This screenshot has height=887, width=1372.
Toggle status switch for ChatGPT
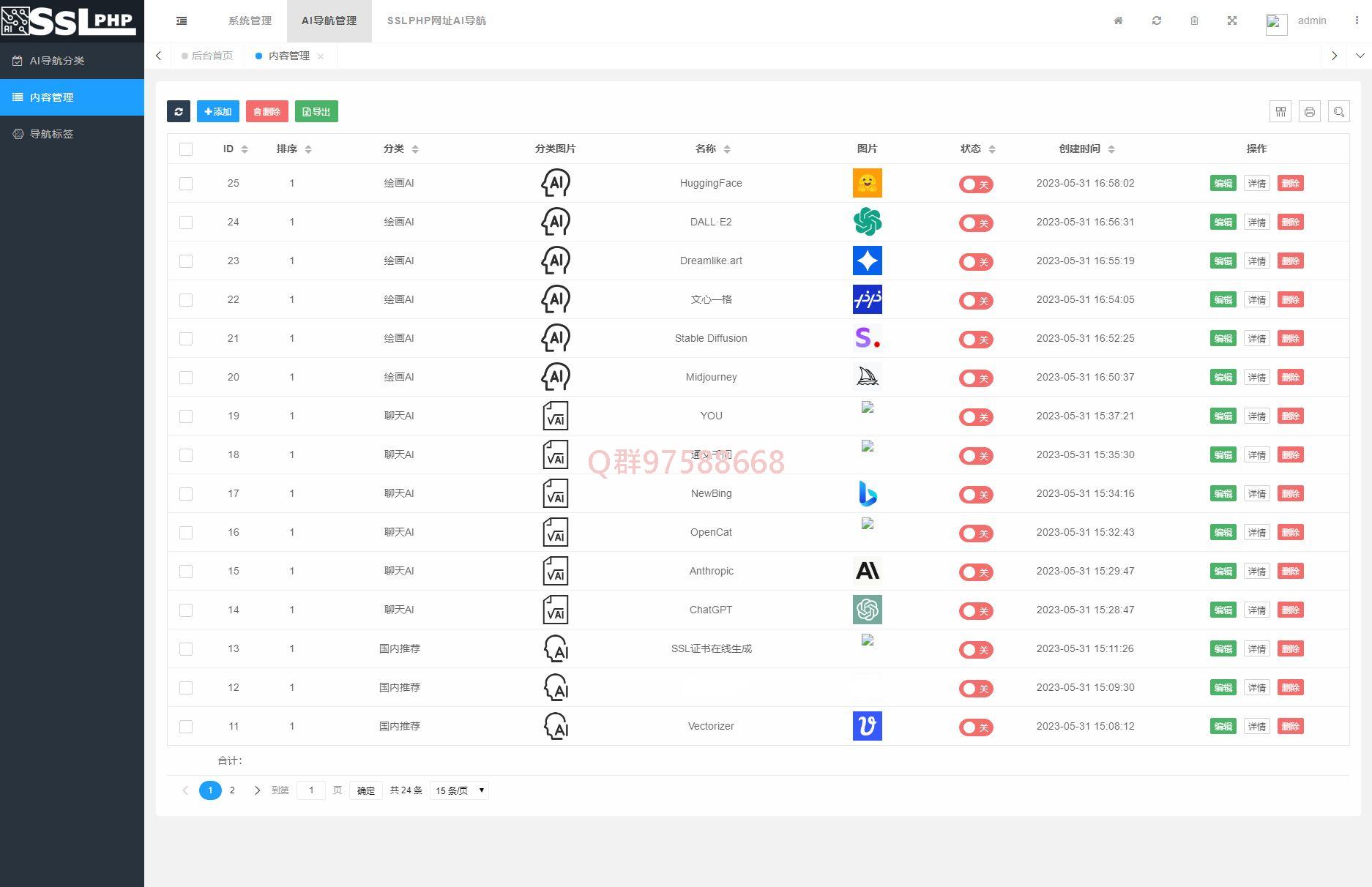[976, 611]
